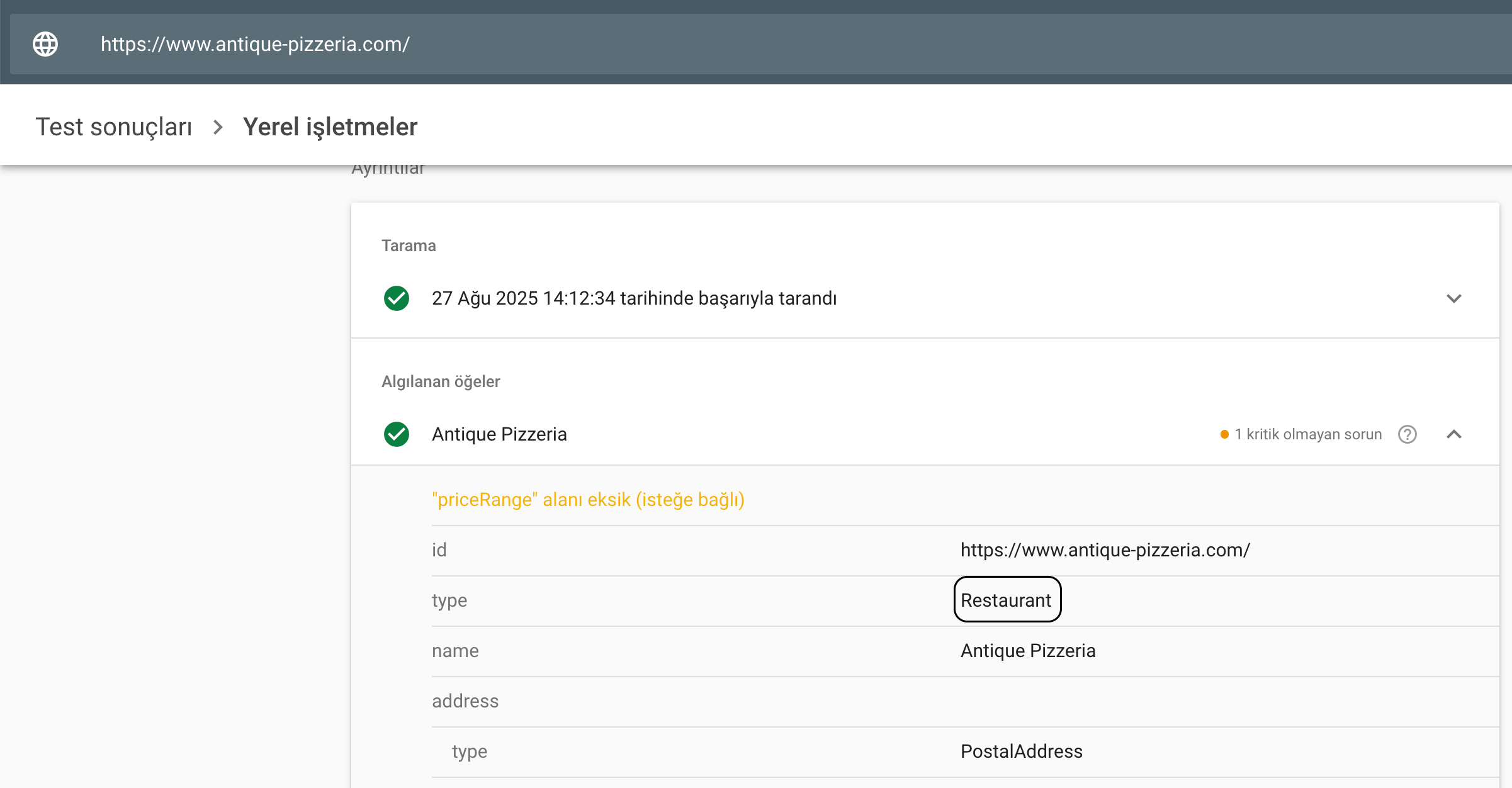The image size is (1512, 788).
Task: Click the green check icon in Tarama row
Action: (x=397, y=298)
